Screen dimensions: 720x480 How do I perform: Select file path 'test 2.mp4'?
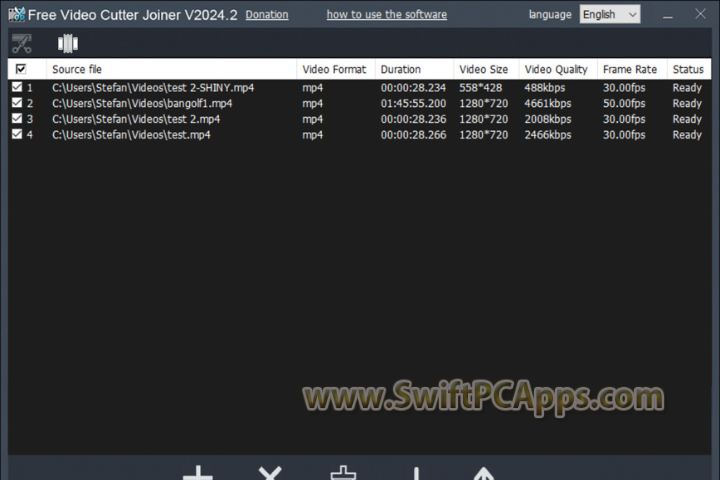tap(136, 119)
